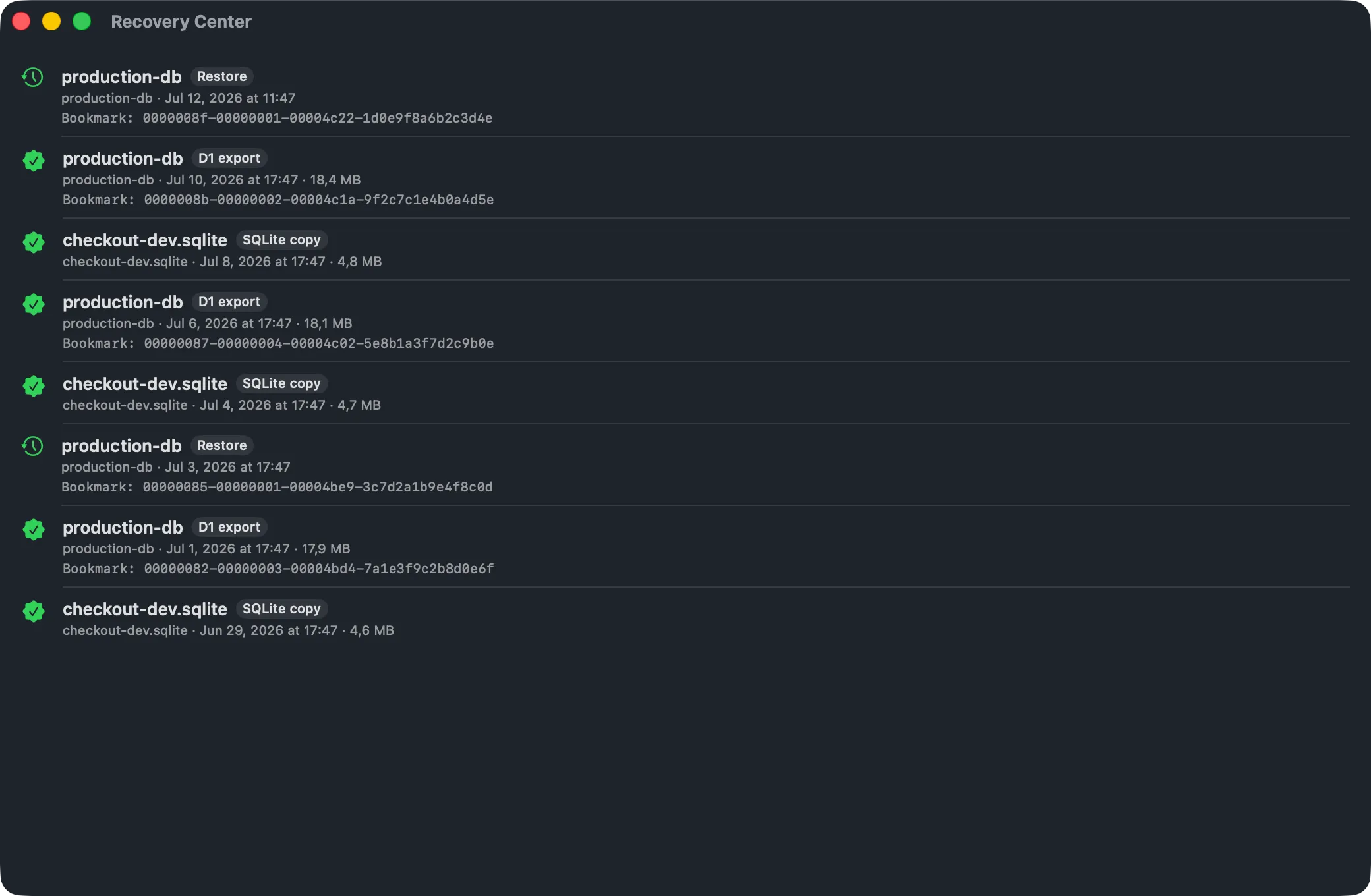
Task: Click the D1 export badge on Jul 10 entry
Action: [229, 158]
